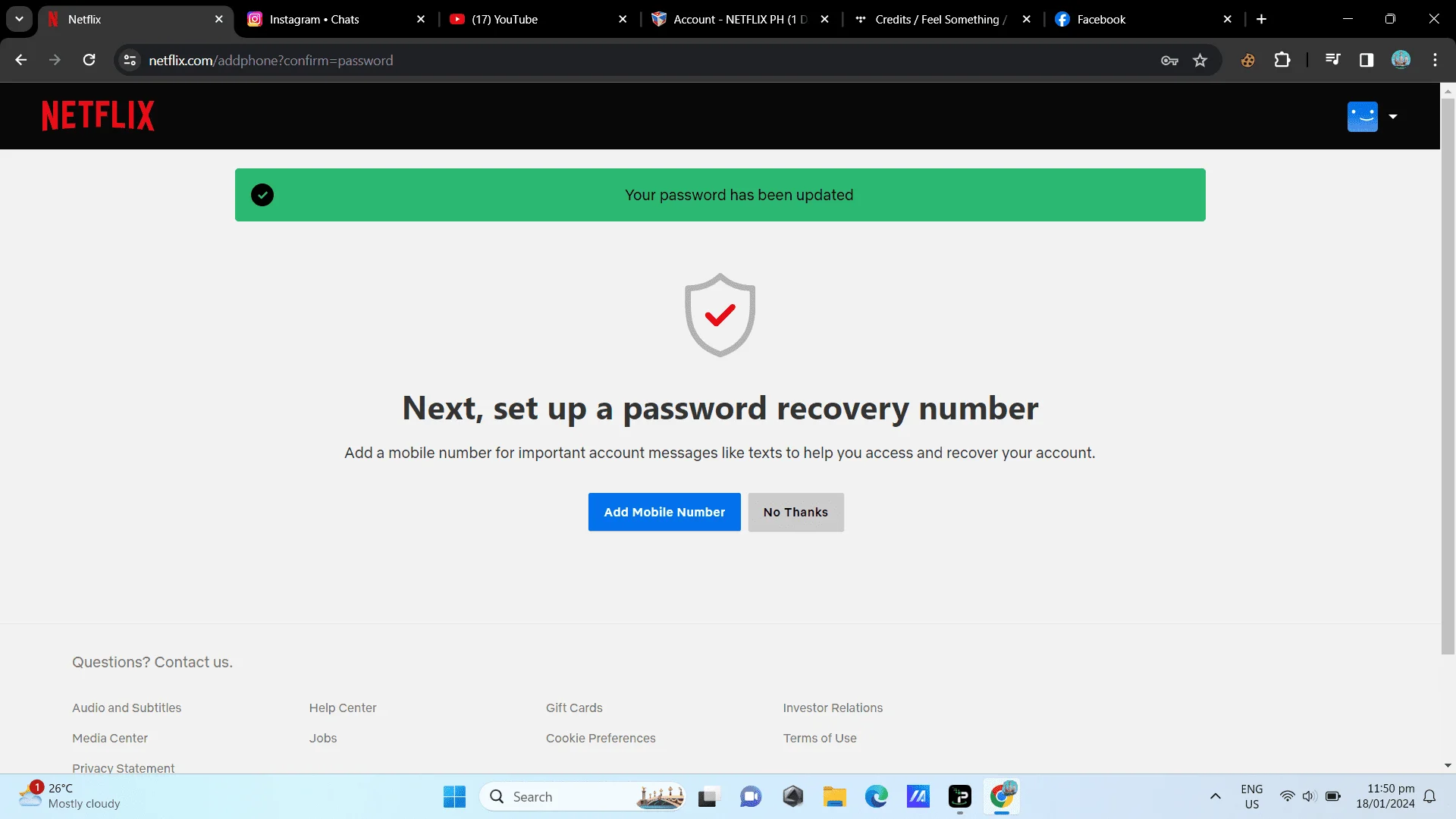Open the Gift Cards footer link
Viewport: 1456px width, 819px height.
click(574, 708)
